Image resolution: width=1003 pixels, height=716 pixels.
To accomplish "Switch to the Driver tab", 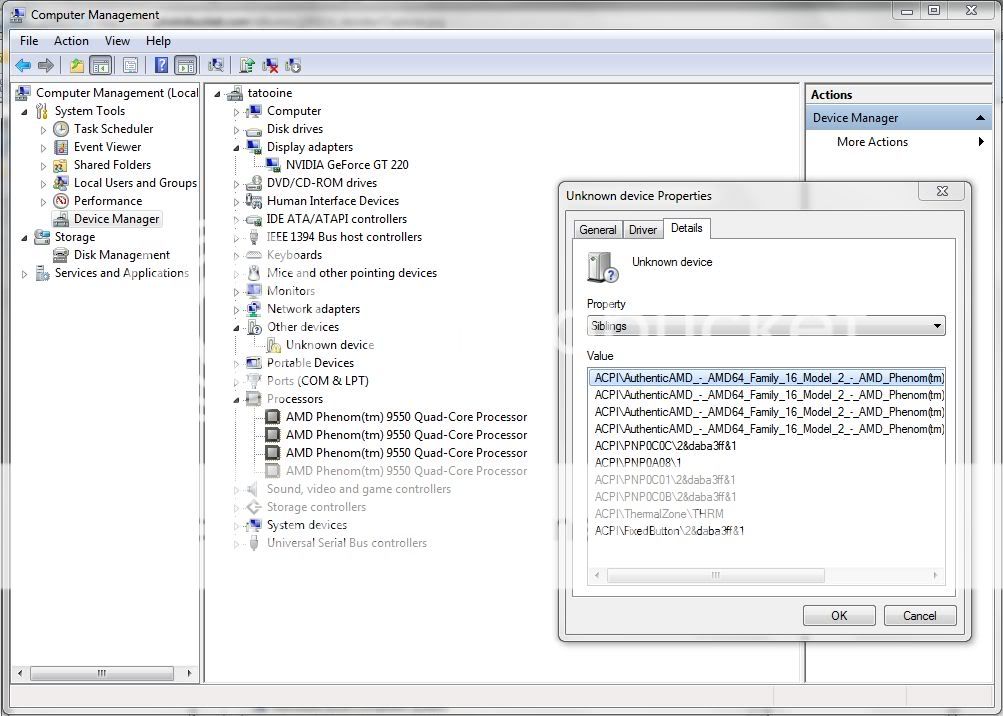I will 642,230.
